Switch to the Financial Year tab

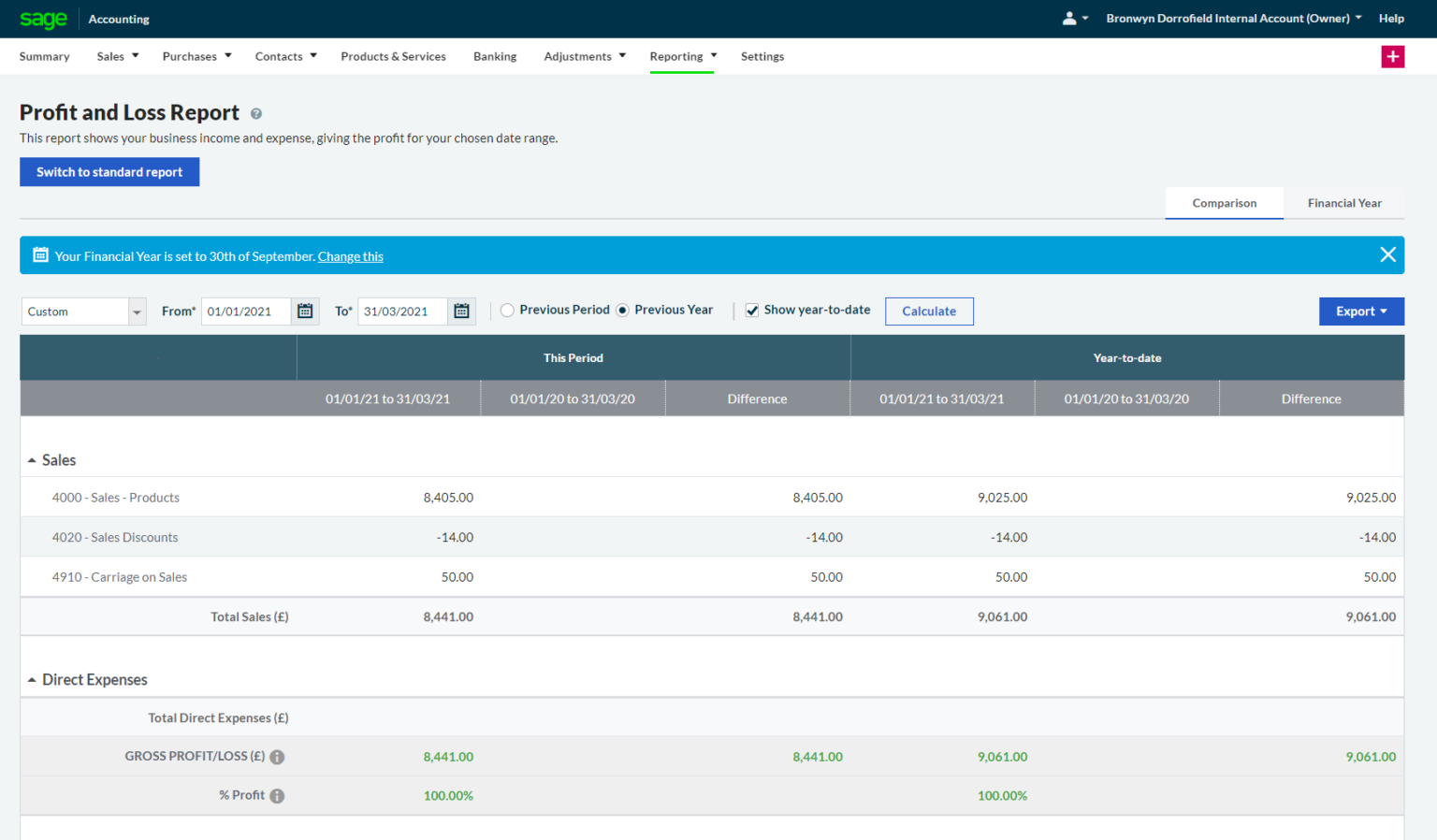click(x=1343, y=203)
